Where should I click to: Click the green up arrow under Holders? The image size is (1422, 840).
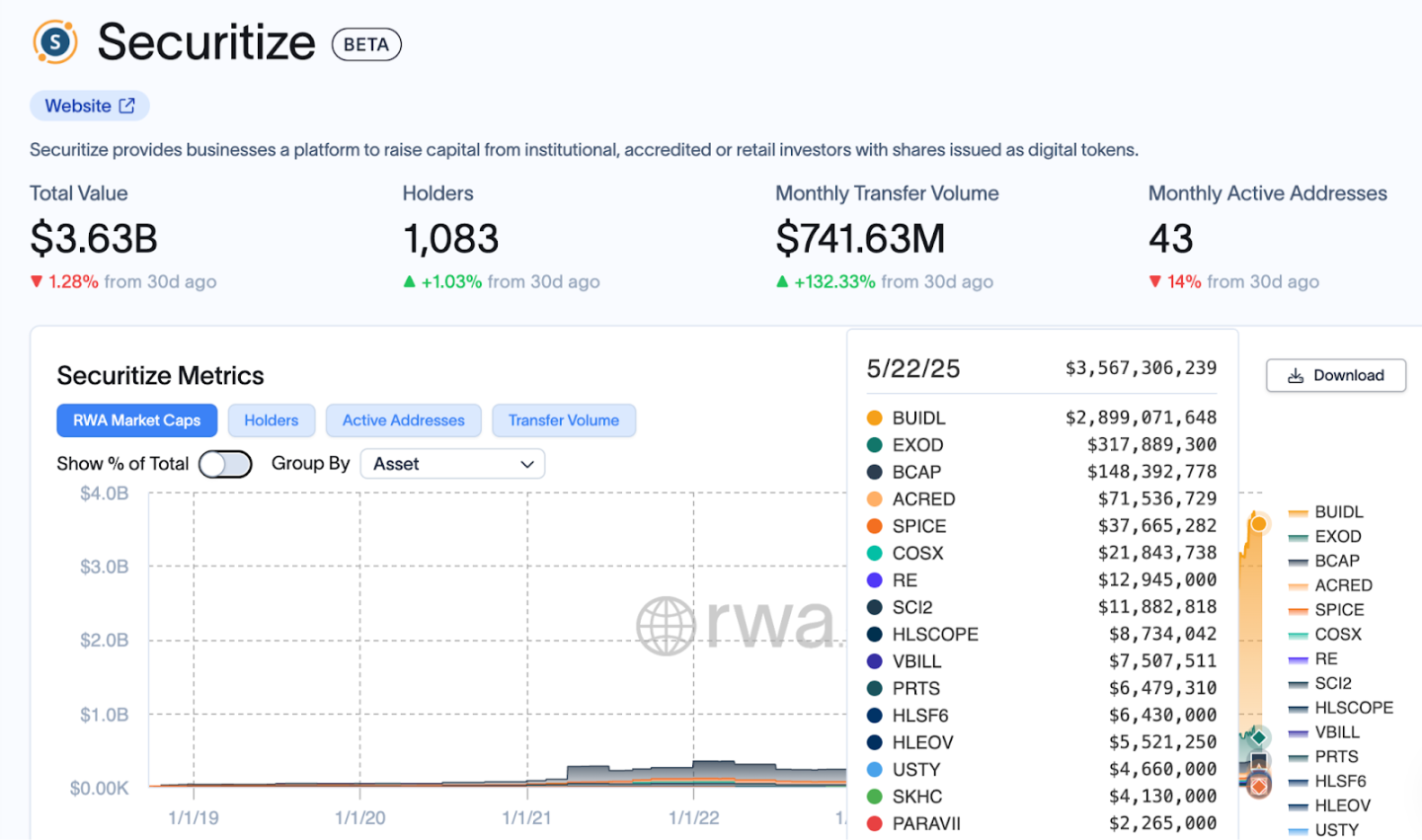(x=410, y=282)
